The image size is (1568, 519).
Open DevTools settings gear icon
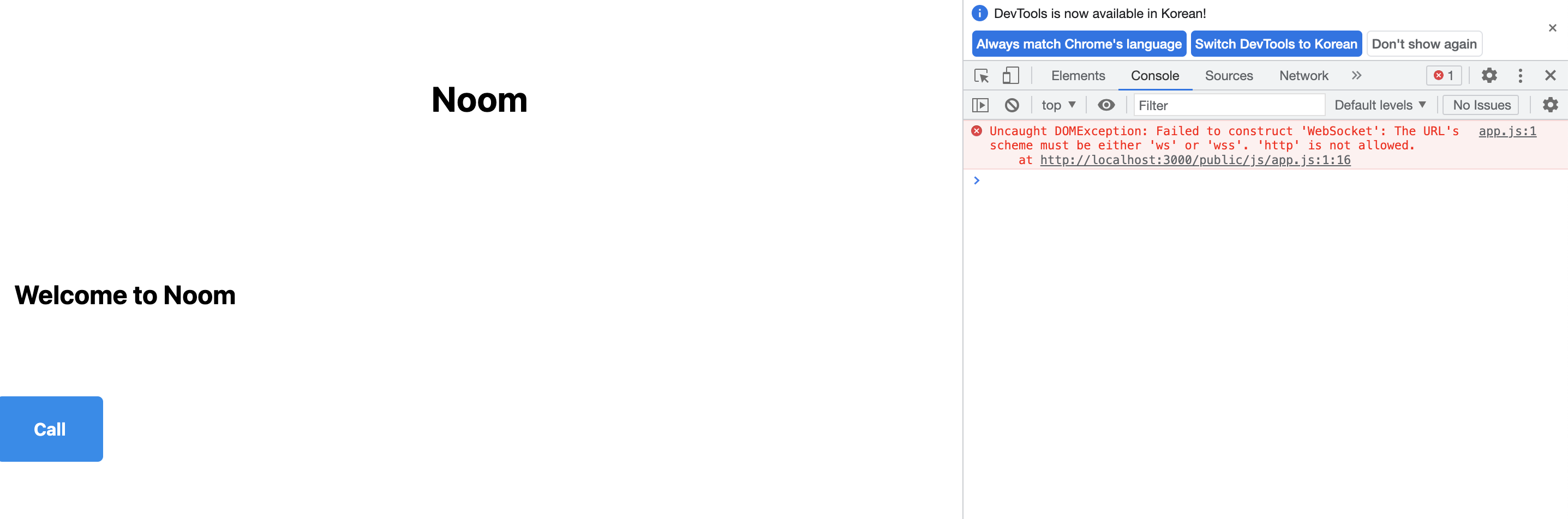point(1489,75)
